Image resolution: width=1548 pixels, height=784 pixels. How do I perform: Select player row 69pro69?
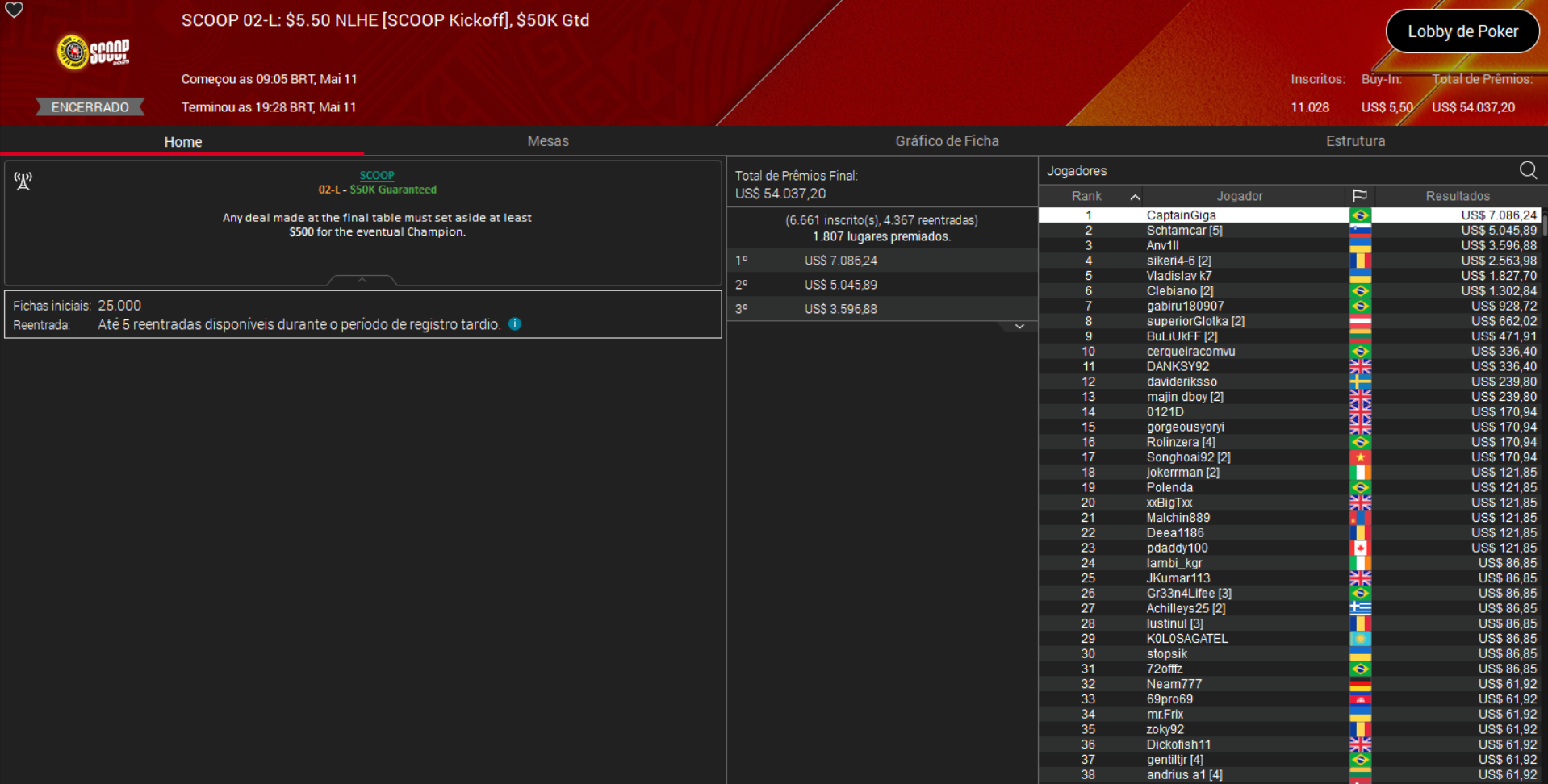pos(1290,699)
